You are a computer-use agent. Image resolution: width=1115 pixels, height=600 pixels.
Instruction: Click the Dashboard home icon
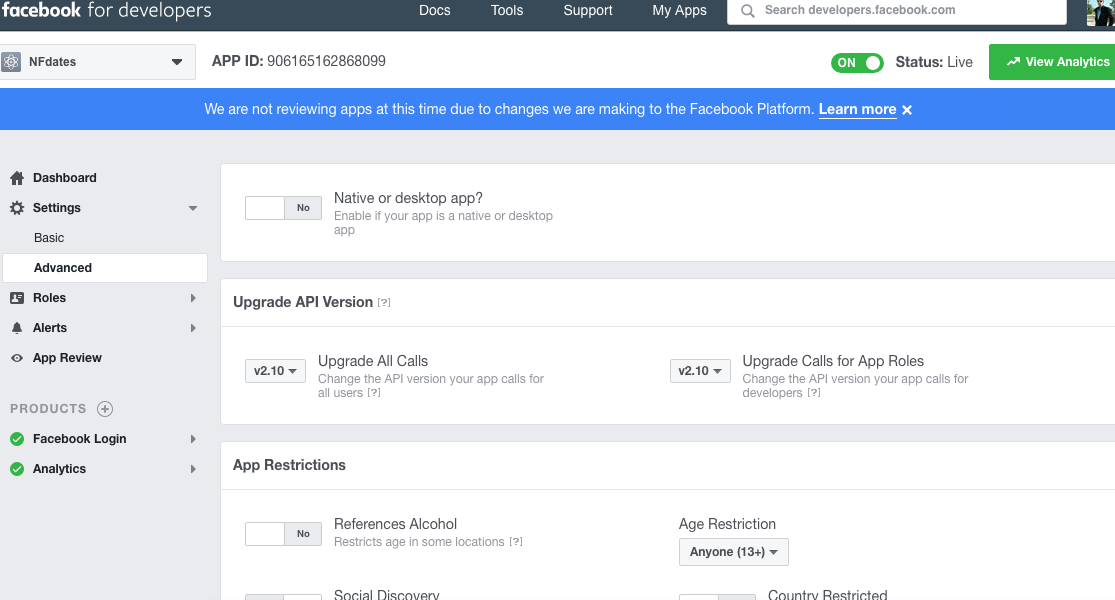17,178
